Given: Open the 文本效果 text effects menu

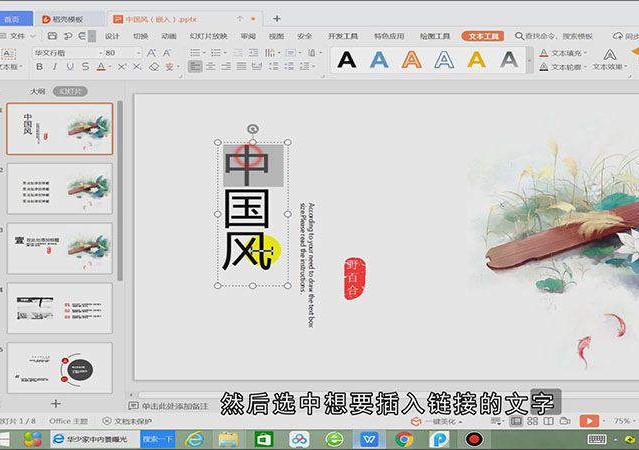Looking at the screenshot, I should point(610,60).
